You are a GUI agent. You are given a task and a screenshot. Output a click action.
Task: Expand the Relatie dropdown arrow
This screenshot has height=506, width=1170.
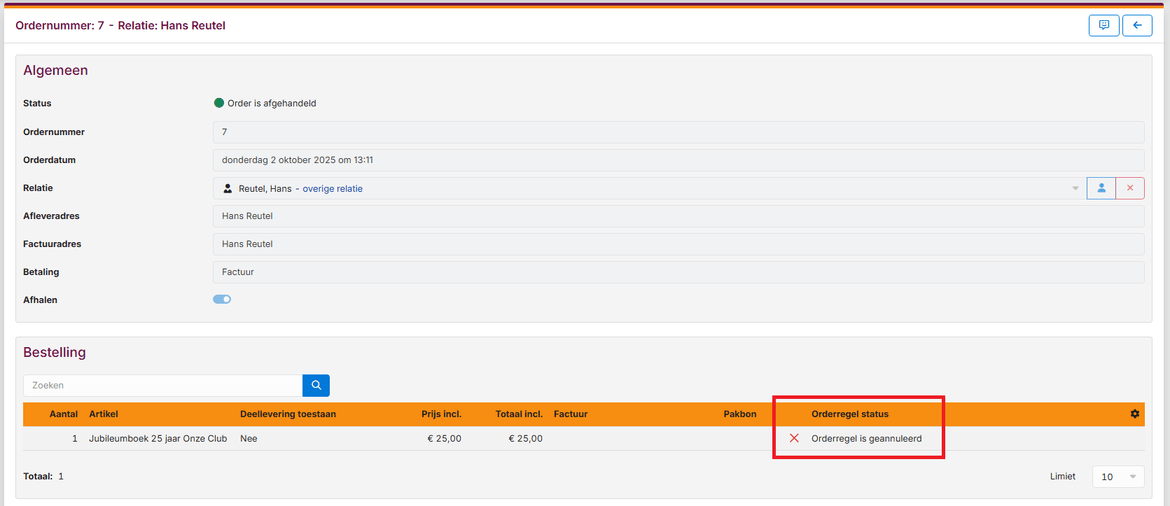[x=1075, y=189]
